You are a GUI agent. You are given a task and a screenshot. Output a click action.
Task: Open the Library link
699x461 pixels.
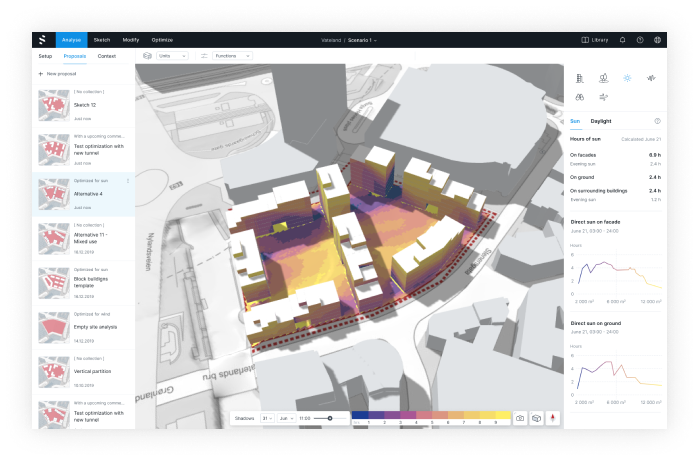point(596,40)
